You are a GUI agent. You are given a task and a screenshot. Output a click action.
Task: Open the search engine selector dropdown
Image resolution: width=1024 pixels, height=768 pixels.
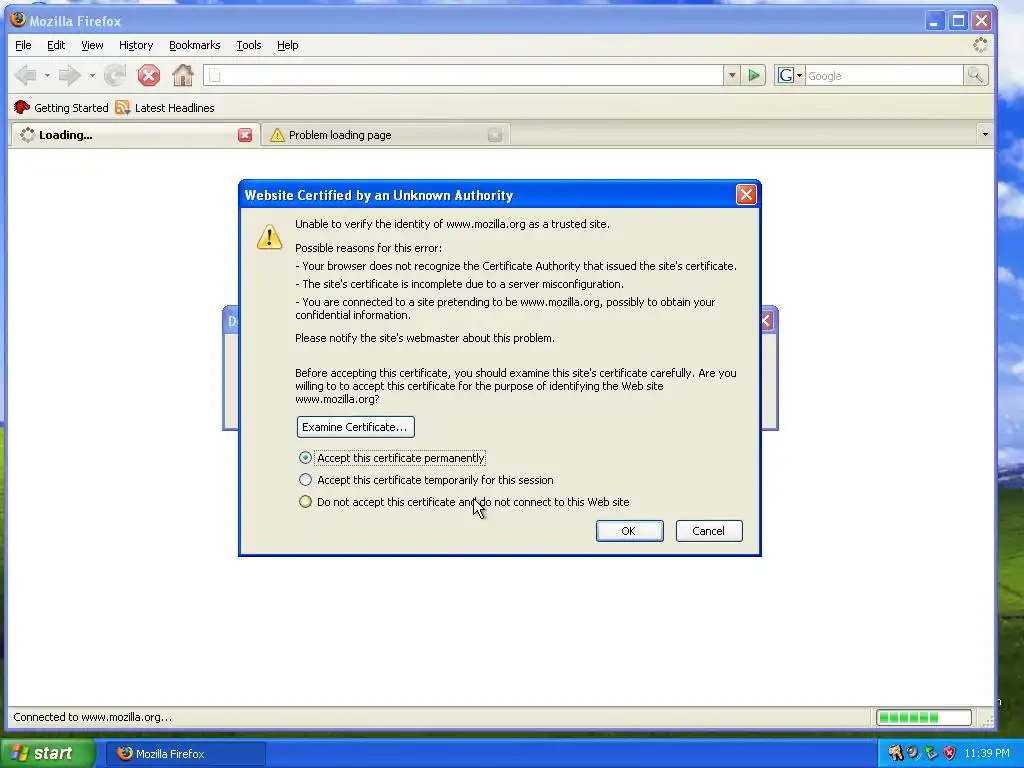(799, 76)
